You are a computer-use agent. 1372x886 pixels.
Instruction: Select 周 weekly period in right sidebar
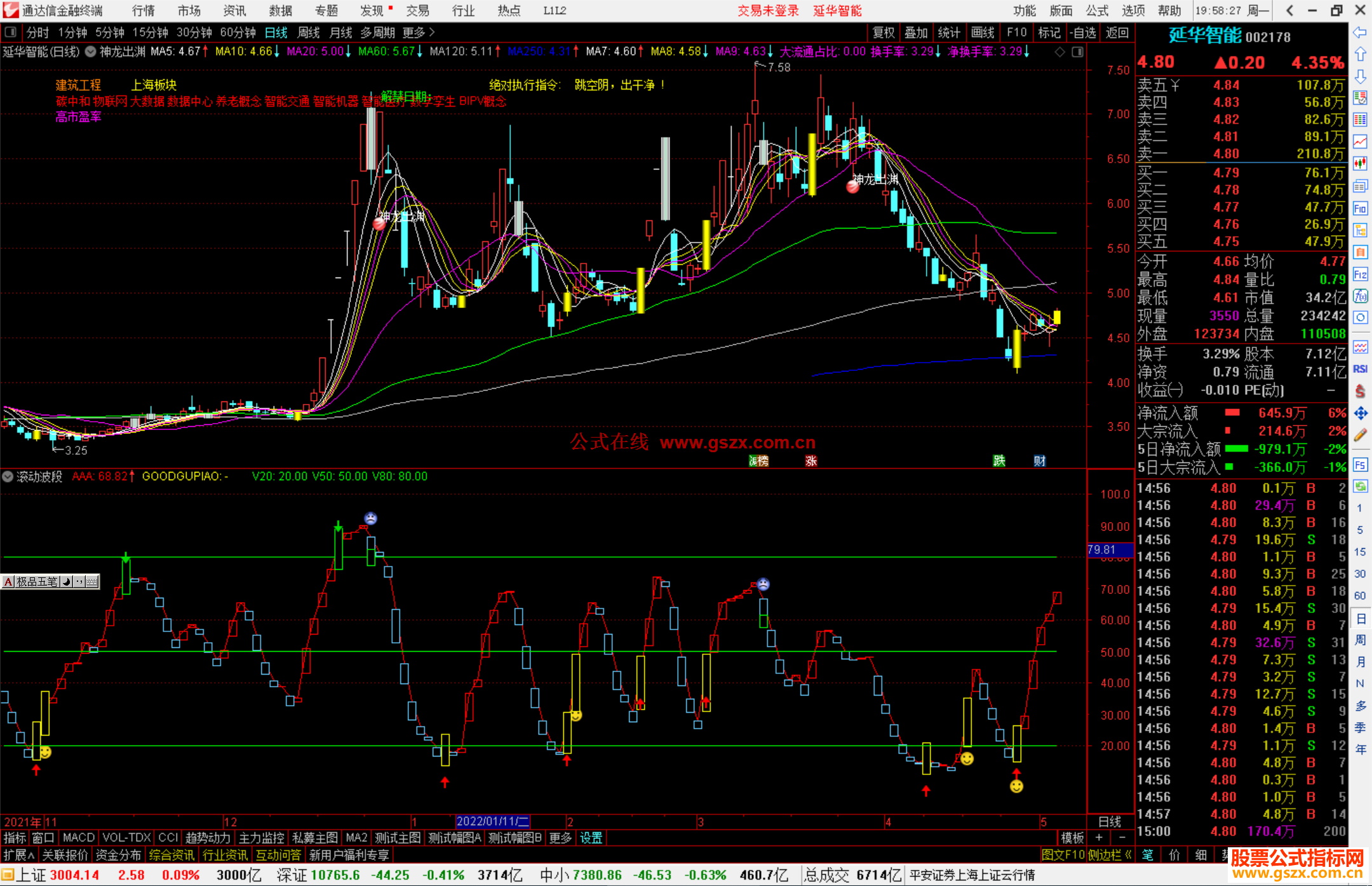tap(1360, 640)
